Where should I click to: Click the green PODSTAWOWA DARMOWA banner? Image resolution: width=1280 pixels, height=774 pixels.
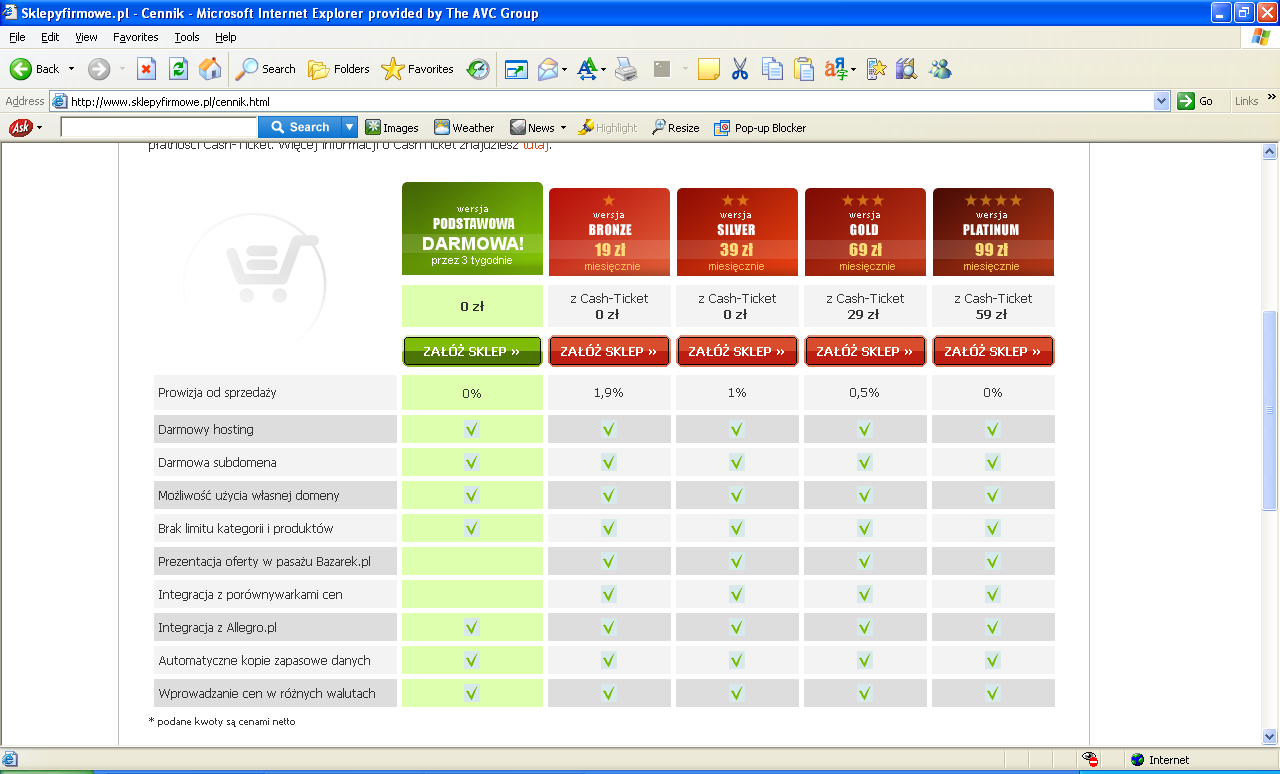coord(472,228)
